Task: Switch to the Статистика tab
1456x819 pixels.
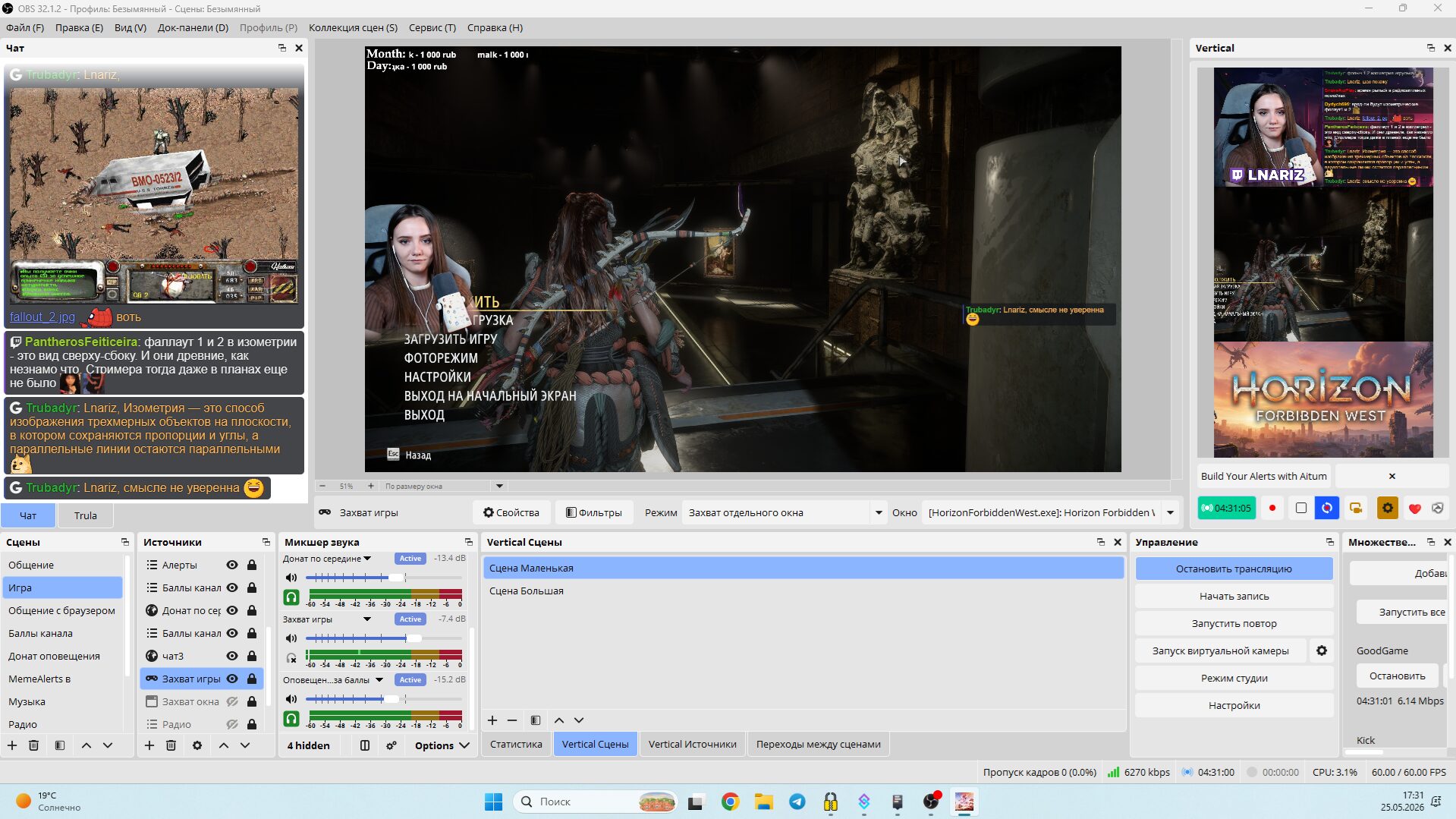Action: click(x=516, y=744)
